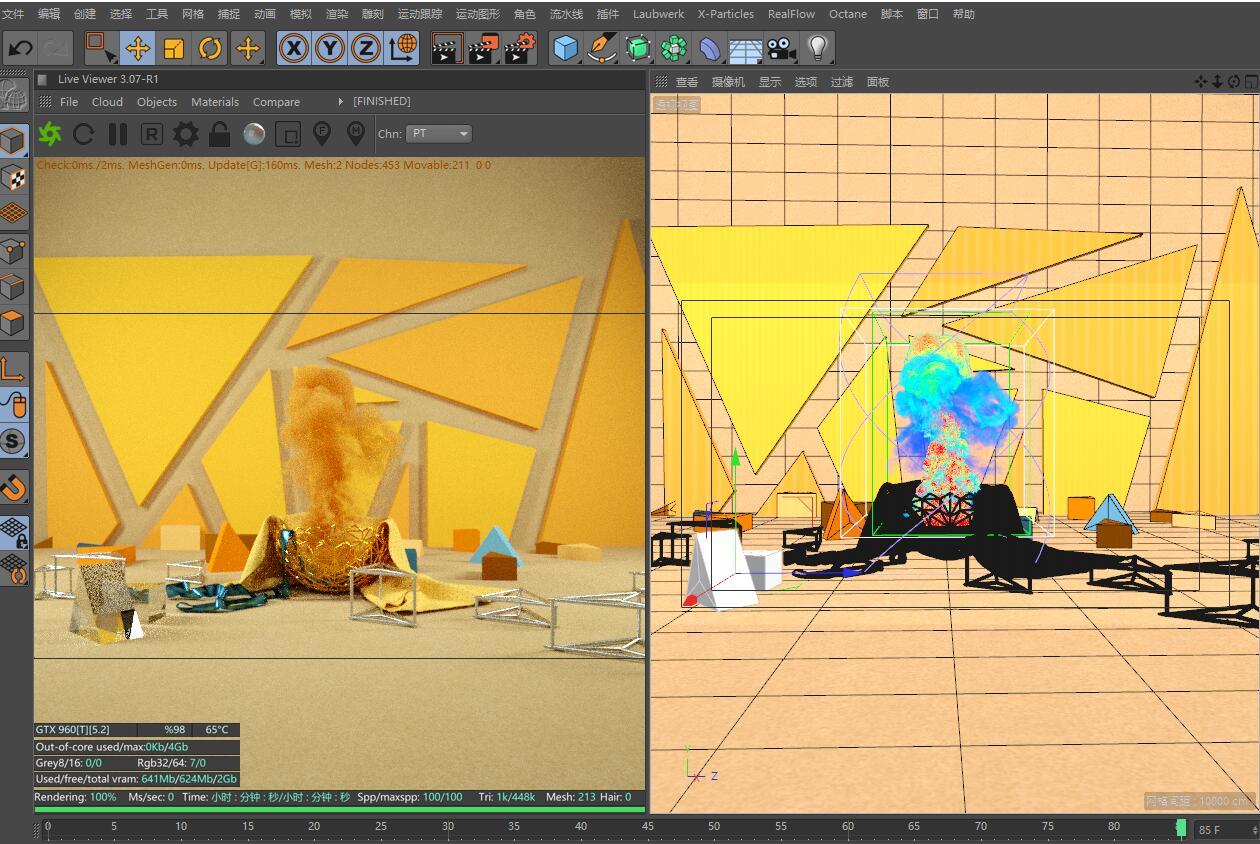Select the Live Selection tool
This screenshot has width=1260, height=844.
(100, 48)
